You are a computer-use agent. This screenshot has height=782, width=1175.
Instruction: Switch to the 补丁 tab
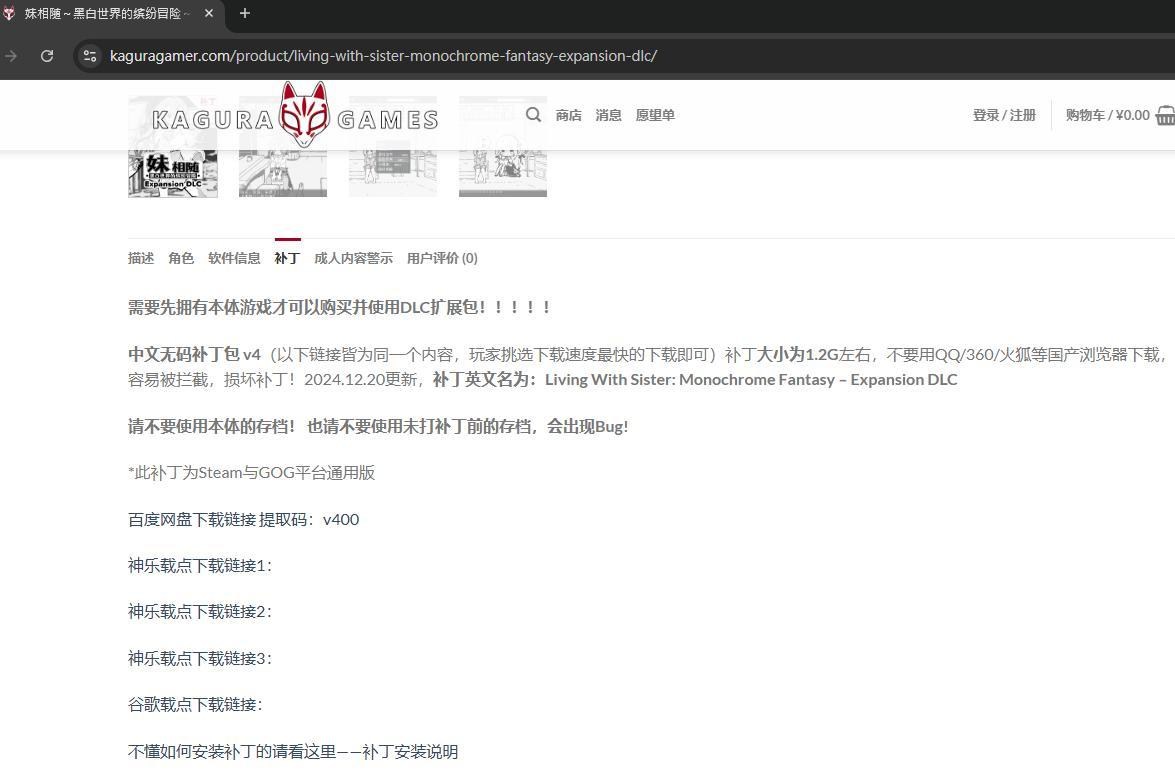point(287,258)
